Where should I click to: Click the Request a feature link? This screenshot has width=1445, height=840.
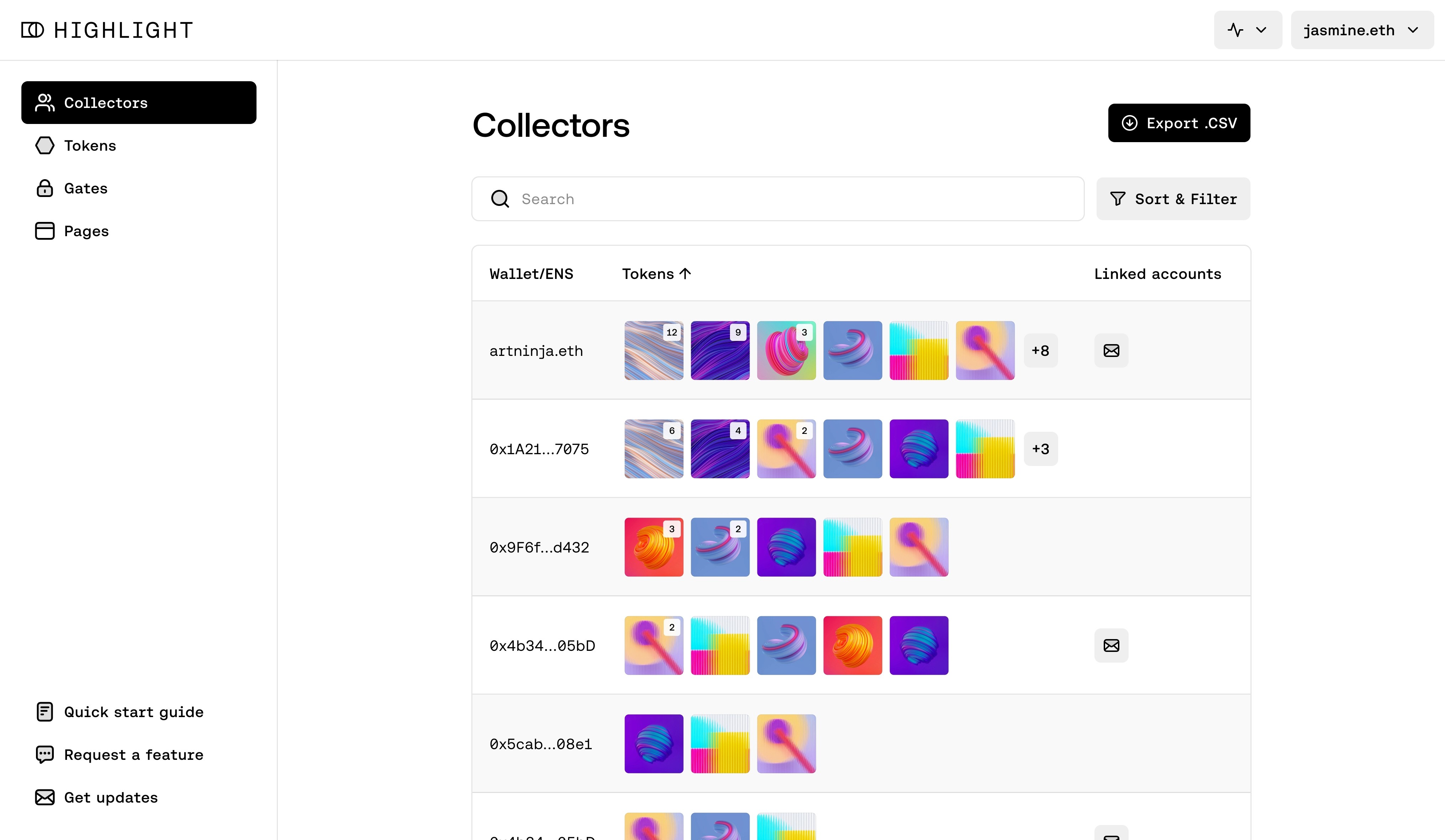[x=133, y=755]
